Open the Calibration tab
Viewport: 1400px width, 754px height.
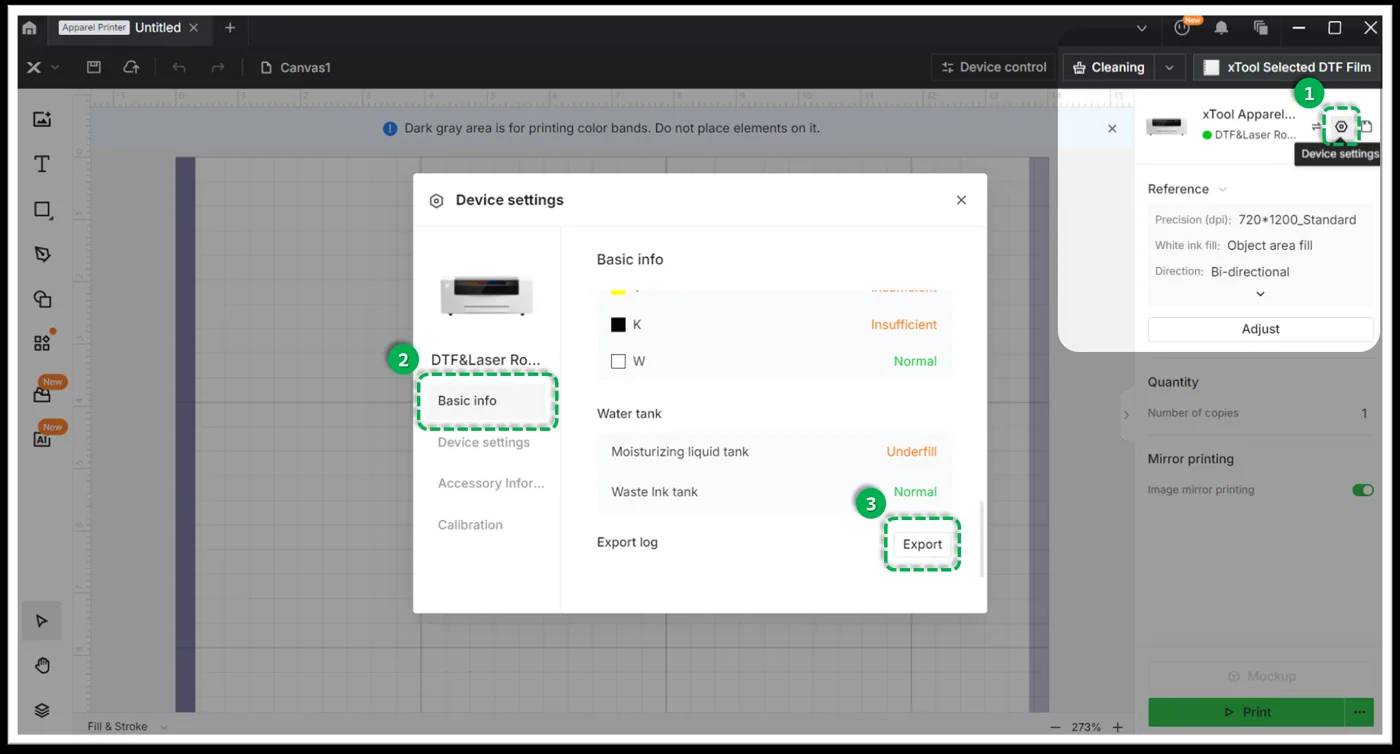(x=470, y=525)
